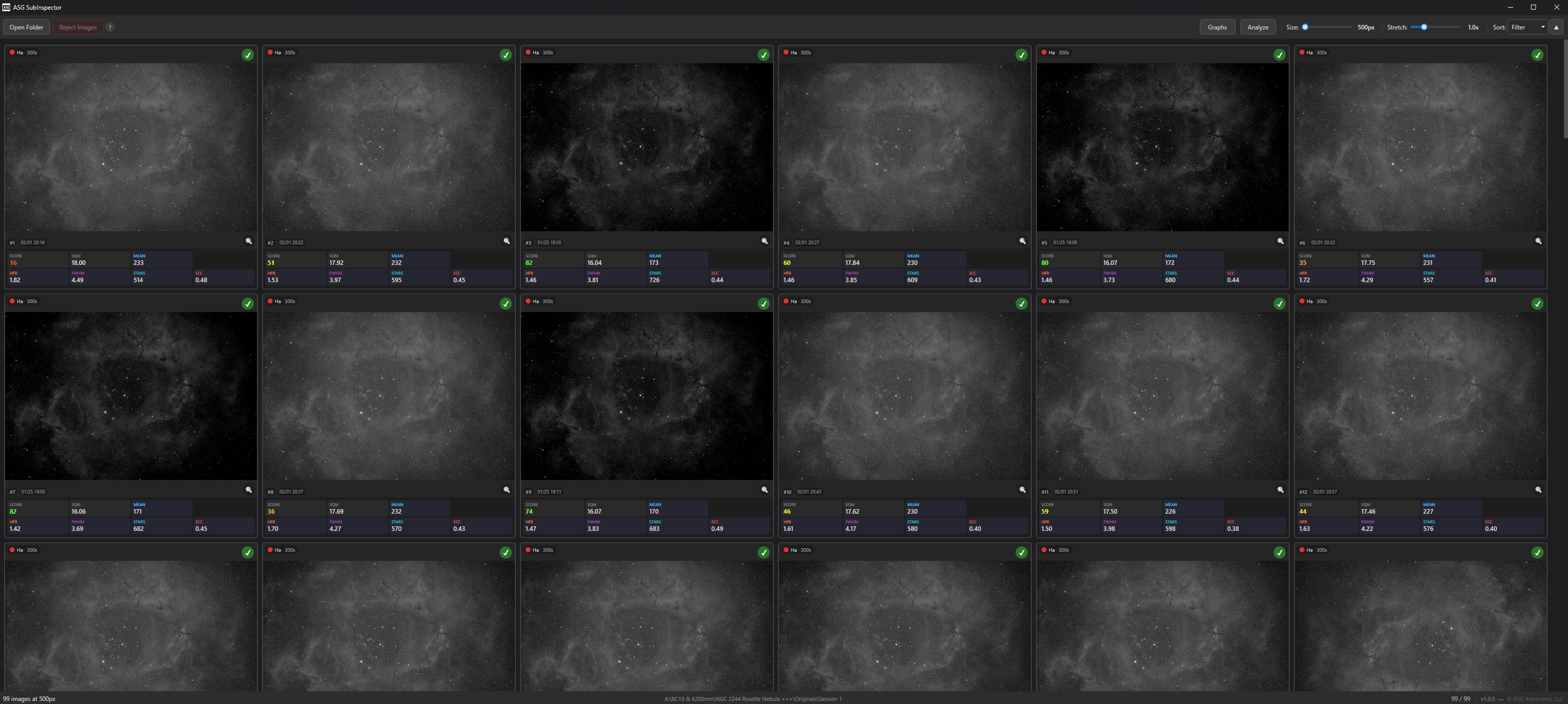Image resolution: width=1568 pixels, height=704 pixels.
Task: Toggle green accept checkmark on image #2
Action: 505,55
